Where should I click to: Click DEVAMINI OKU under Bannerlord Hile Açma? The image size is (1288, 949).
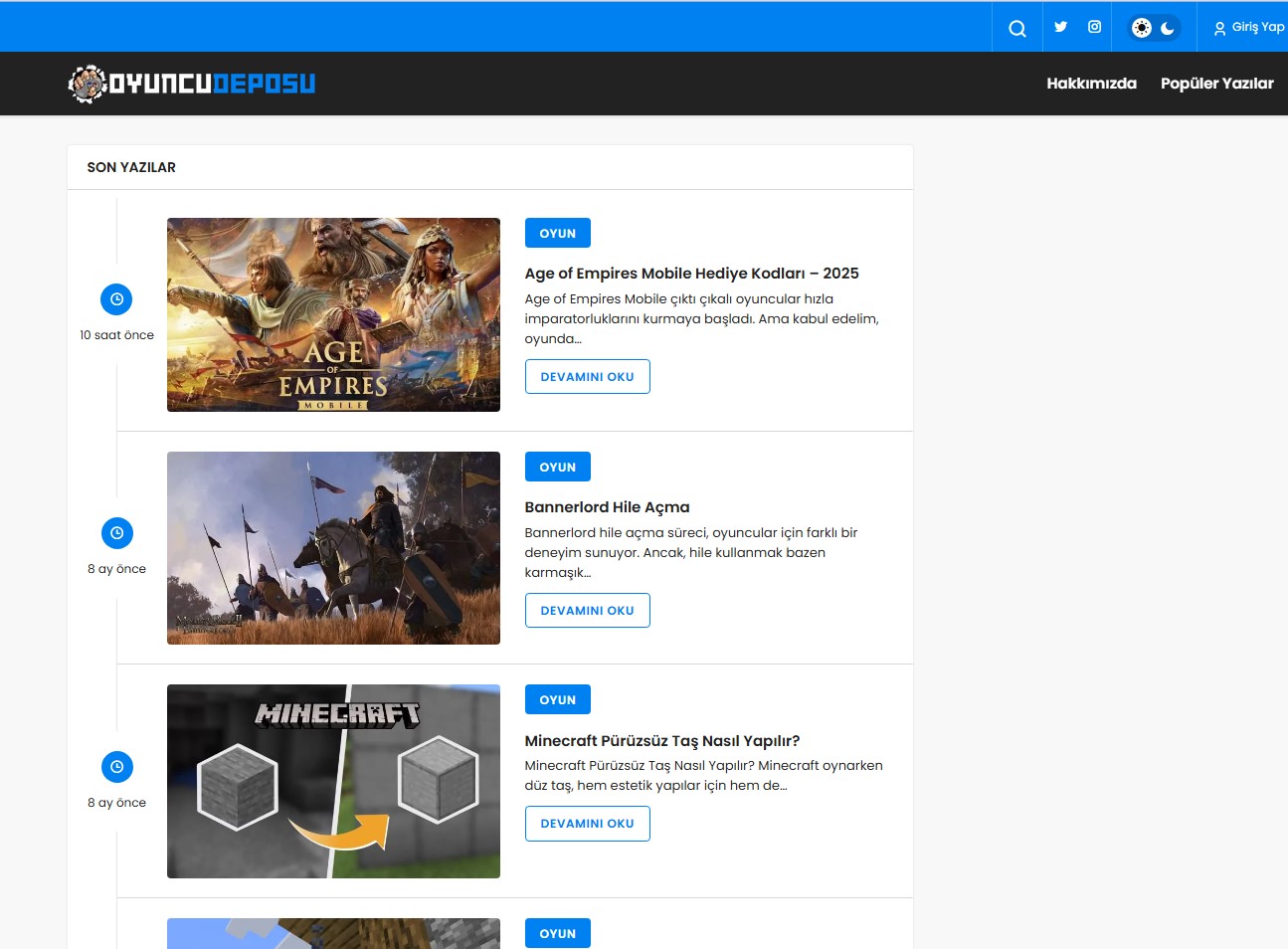point(587,611)
